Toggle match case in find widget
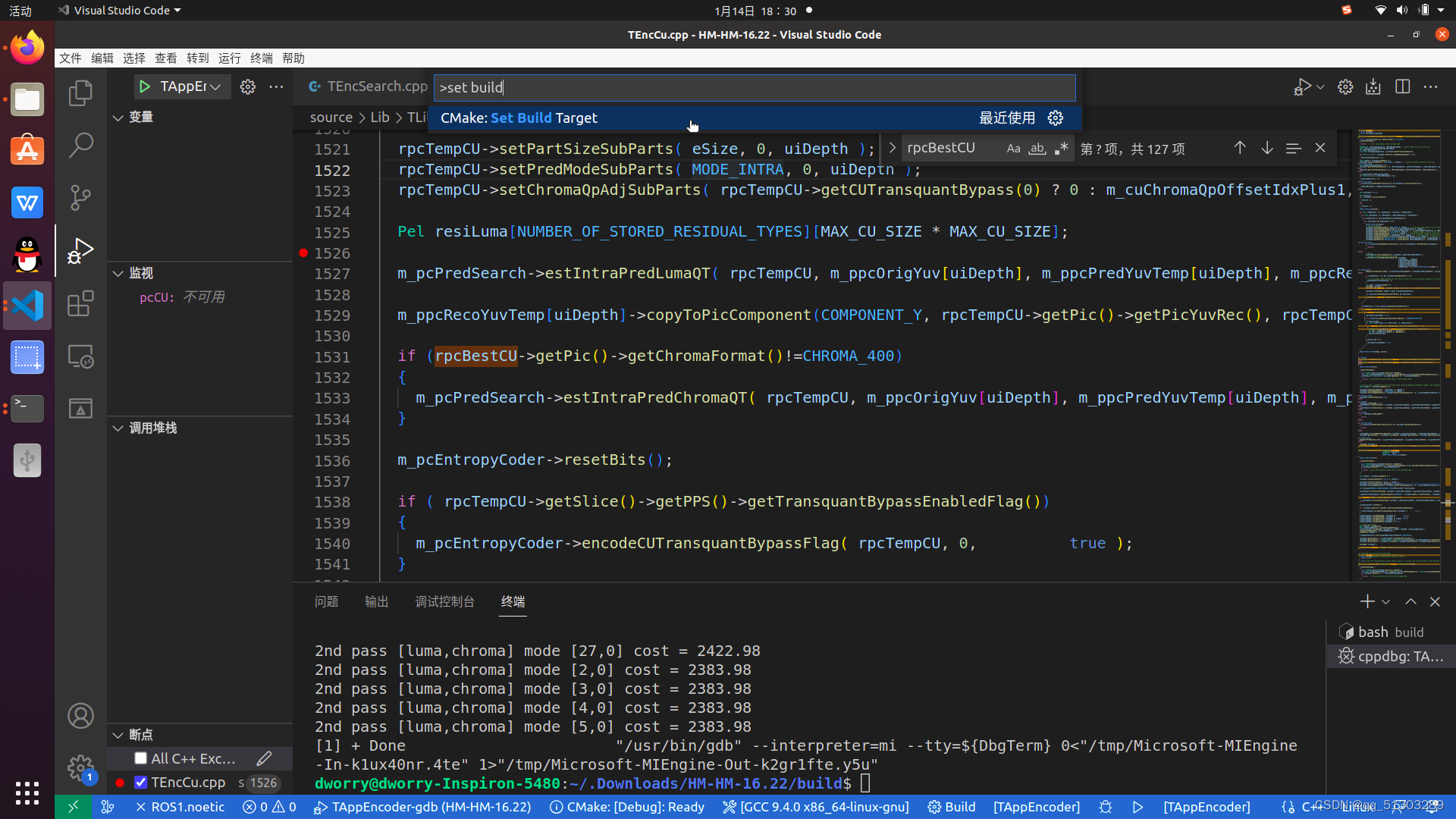Screen dimensions: 1456x819 pyautogui.click(x=1013, y=149)
